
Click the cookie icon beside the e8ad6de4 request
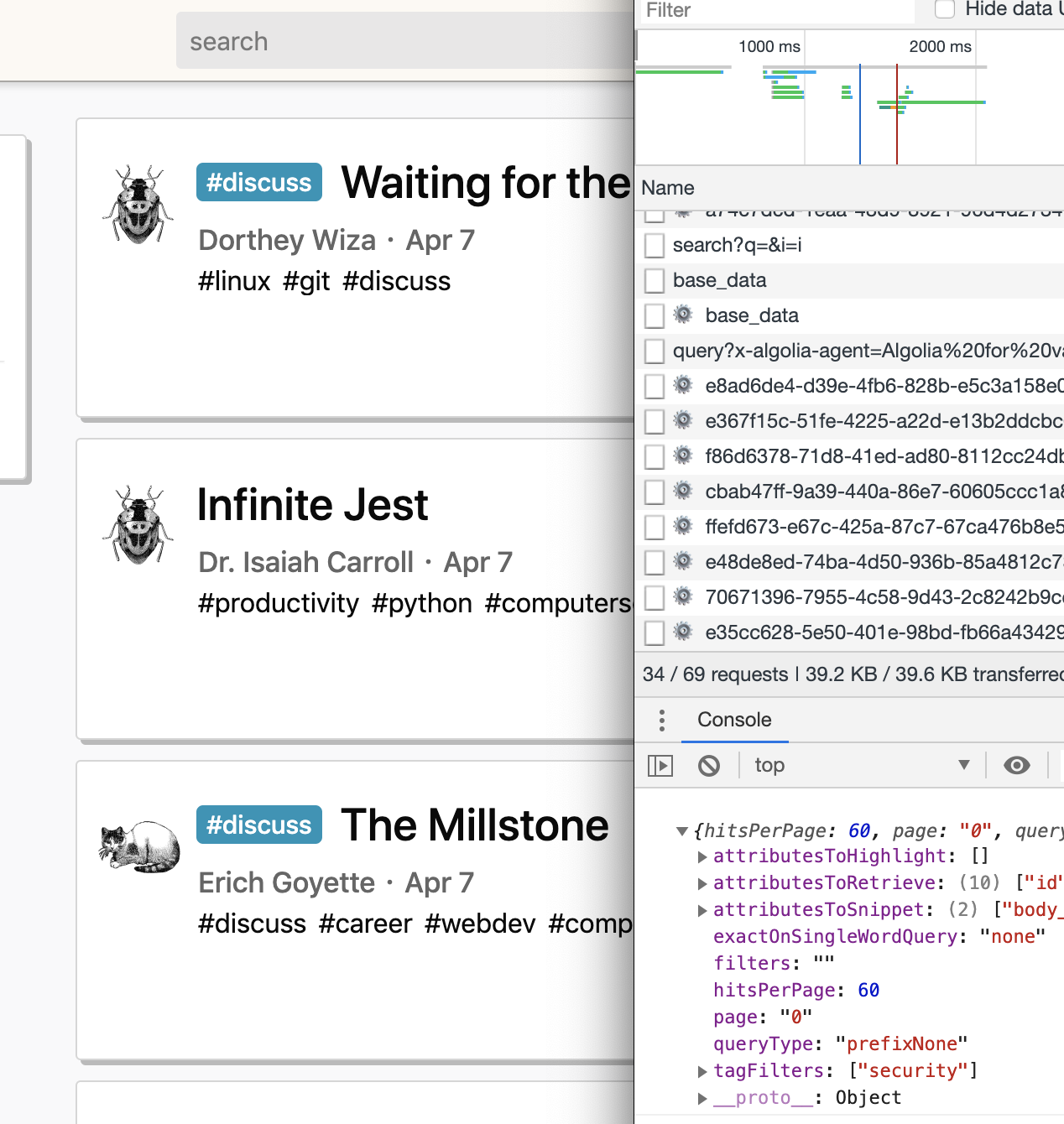tap(684, 386)
